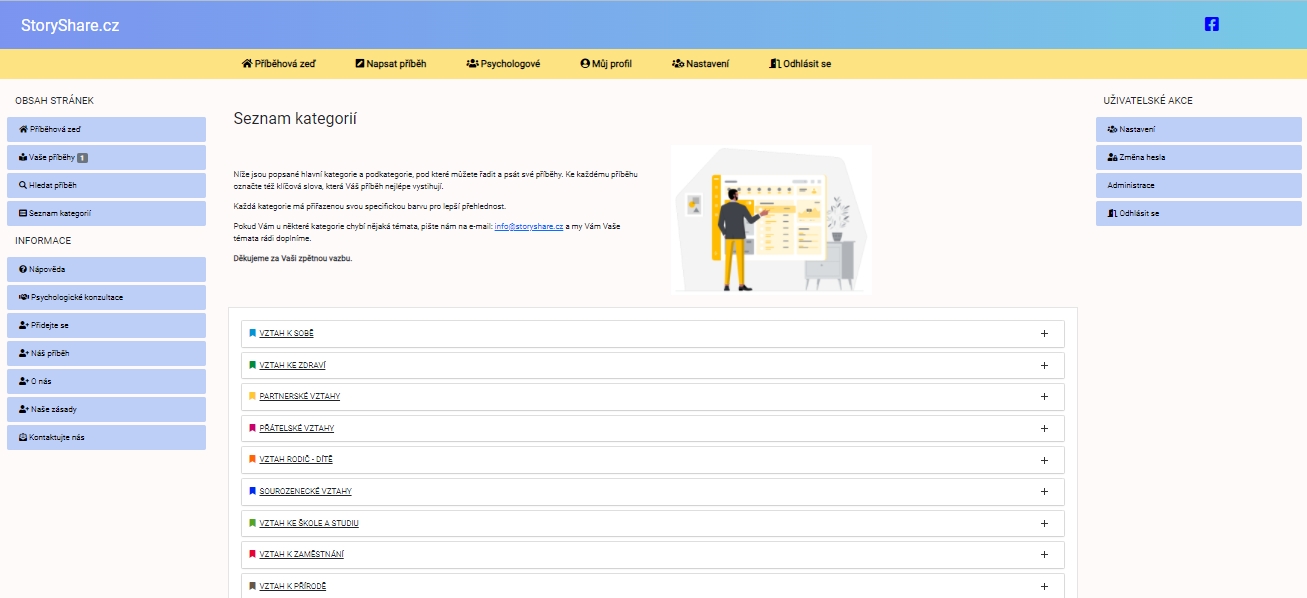The height and width of the screenshot is (598, 1307).
Task: Click the question mark icon on Nápověda
Action: (x=23, y=269)
